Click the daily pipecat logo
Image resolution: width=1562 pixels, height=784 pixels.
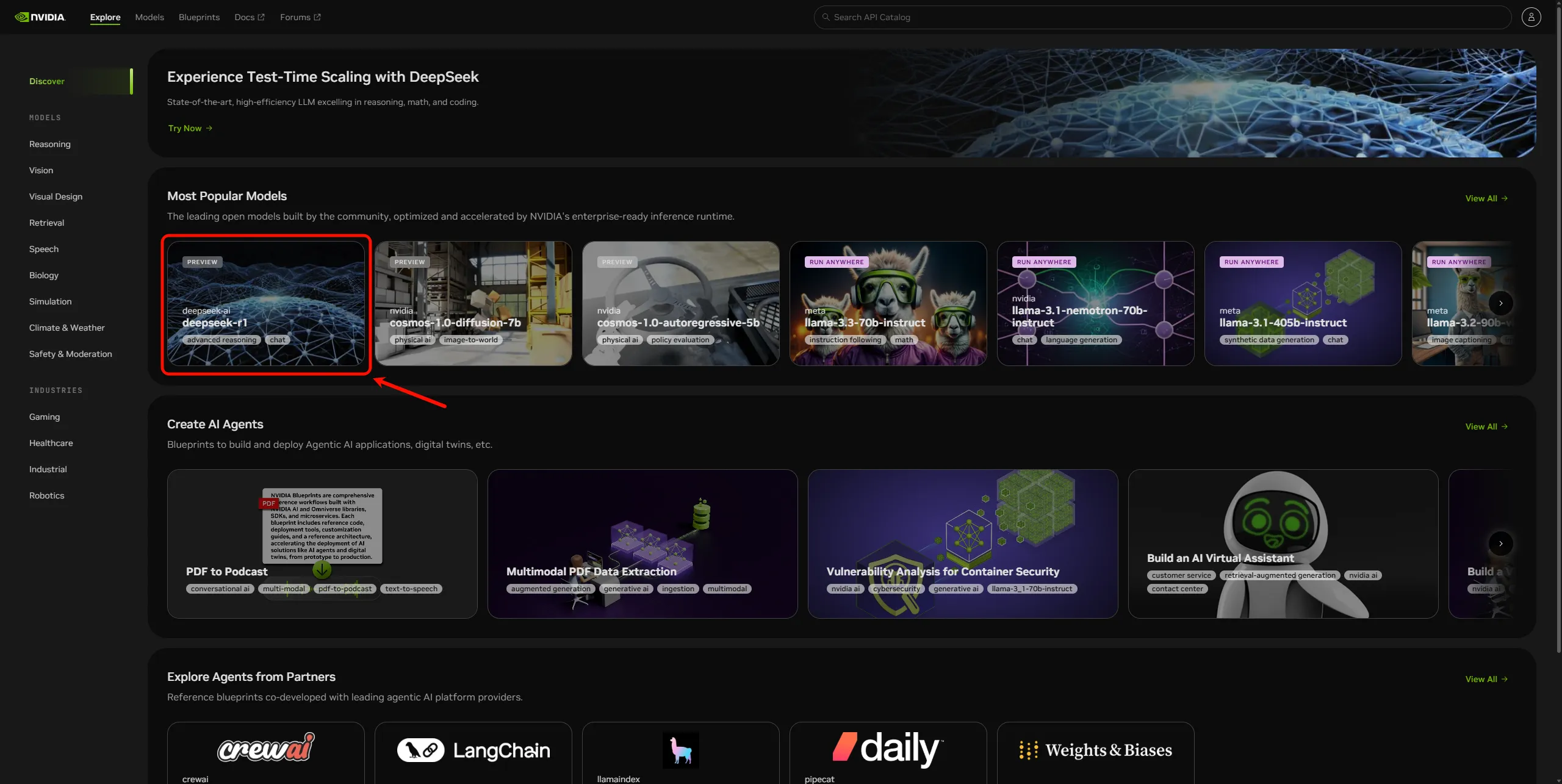tap(888, 748)
